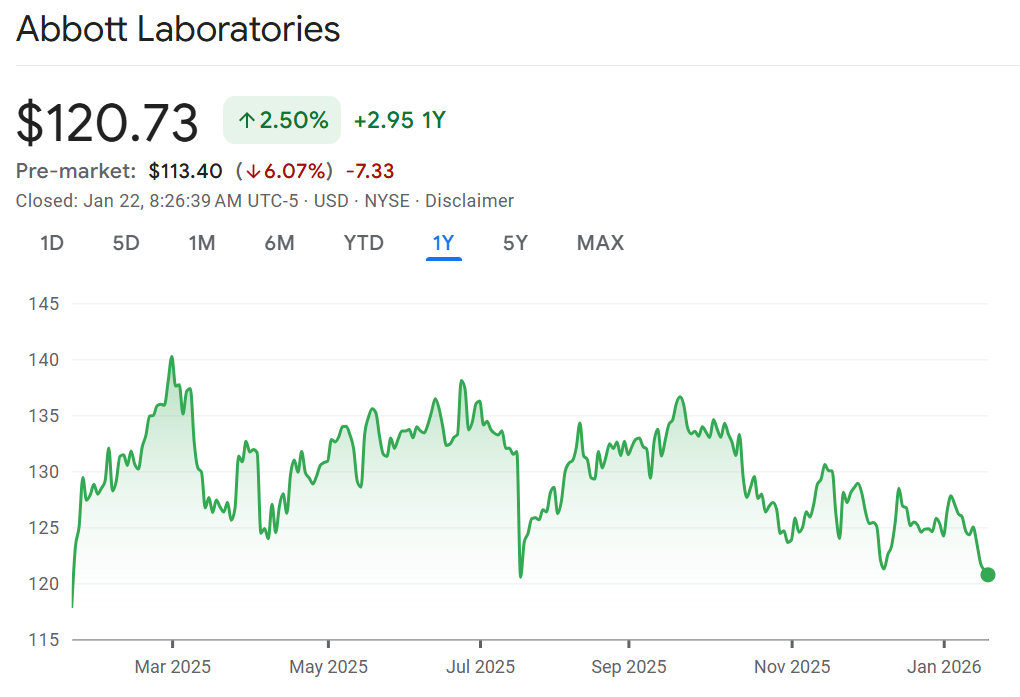Click the $120.73 current price
The width and height of the screenshot is (1020, 697).
coord(107,122)
